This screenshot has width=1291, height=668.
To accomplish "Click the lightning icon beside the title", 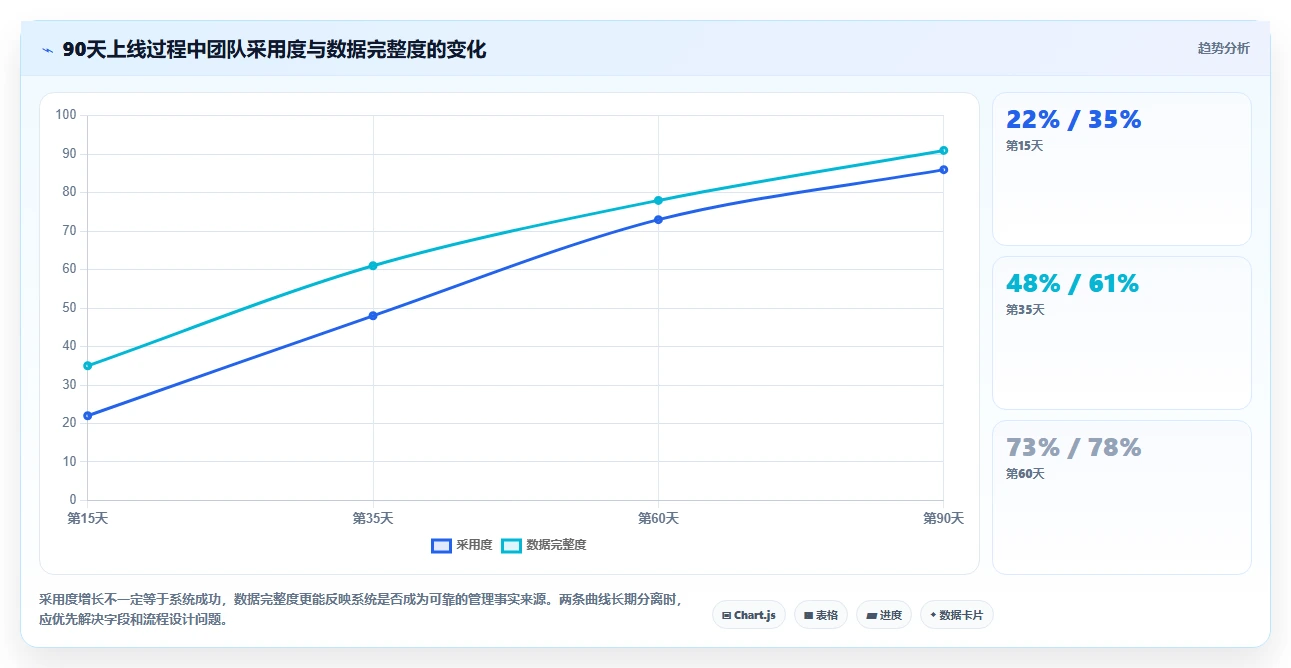I will point(48,50).
